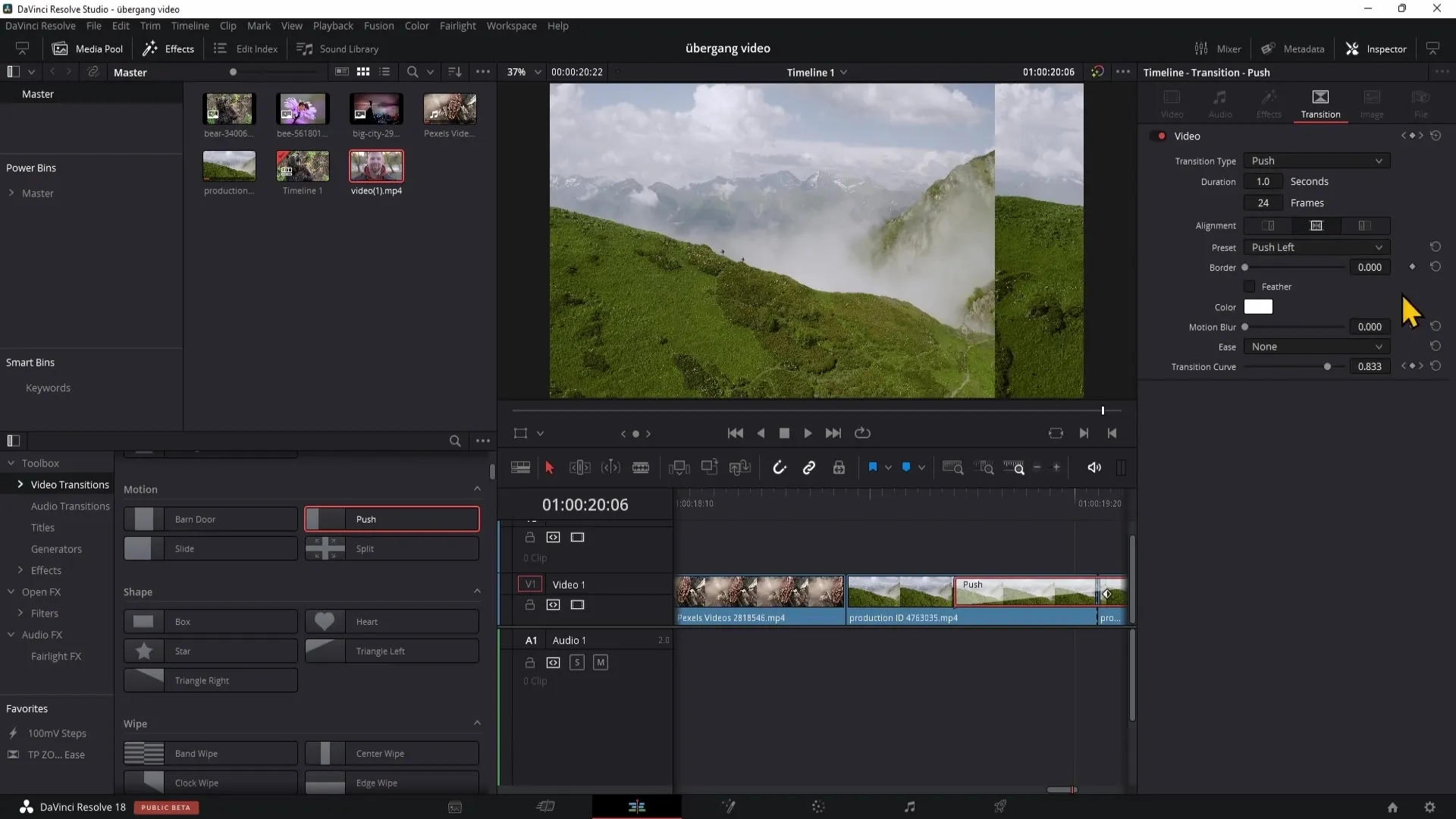
Task: Open the Ease dropdown currently set to None
Action: point(1316,346)
